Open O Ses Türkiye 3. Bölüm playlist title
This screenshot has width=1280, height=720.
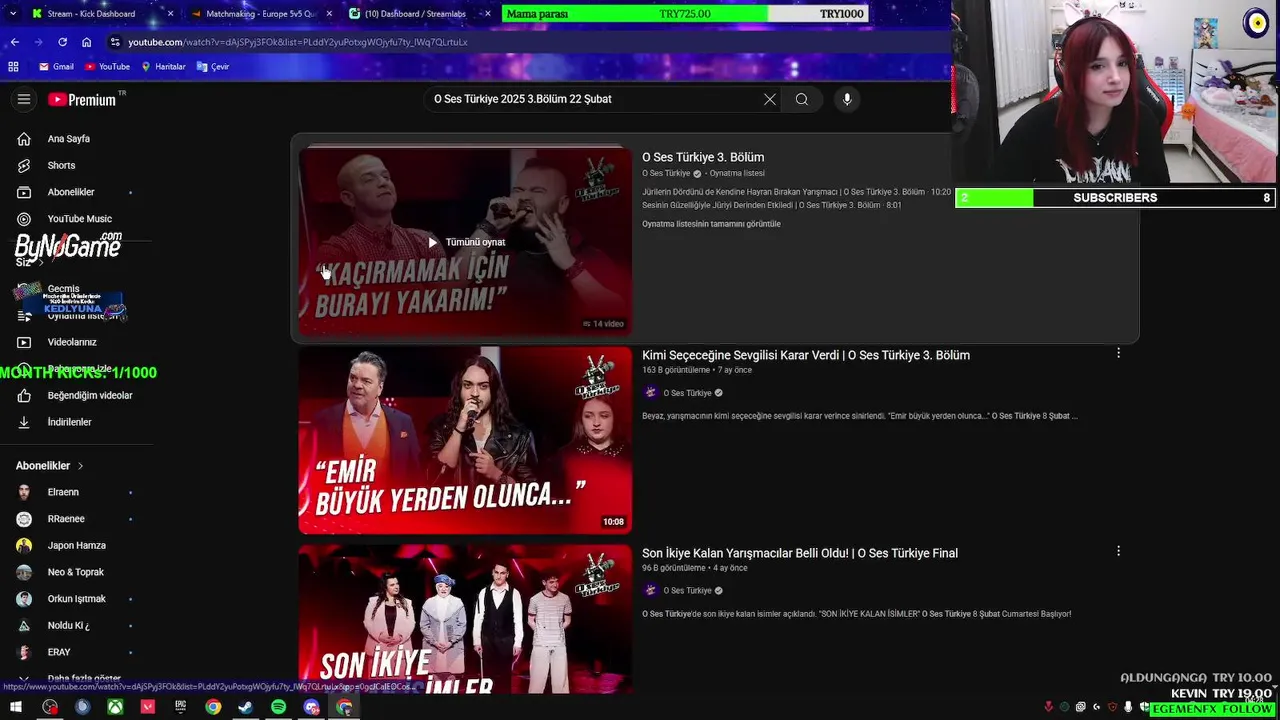703,157
